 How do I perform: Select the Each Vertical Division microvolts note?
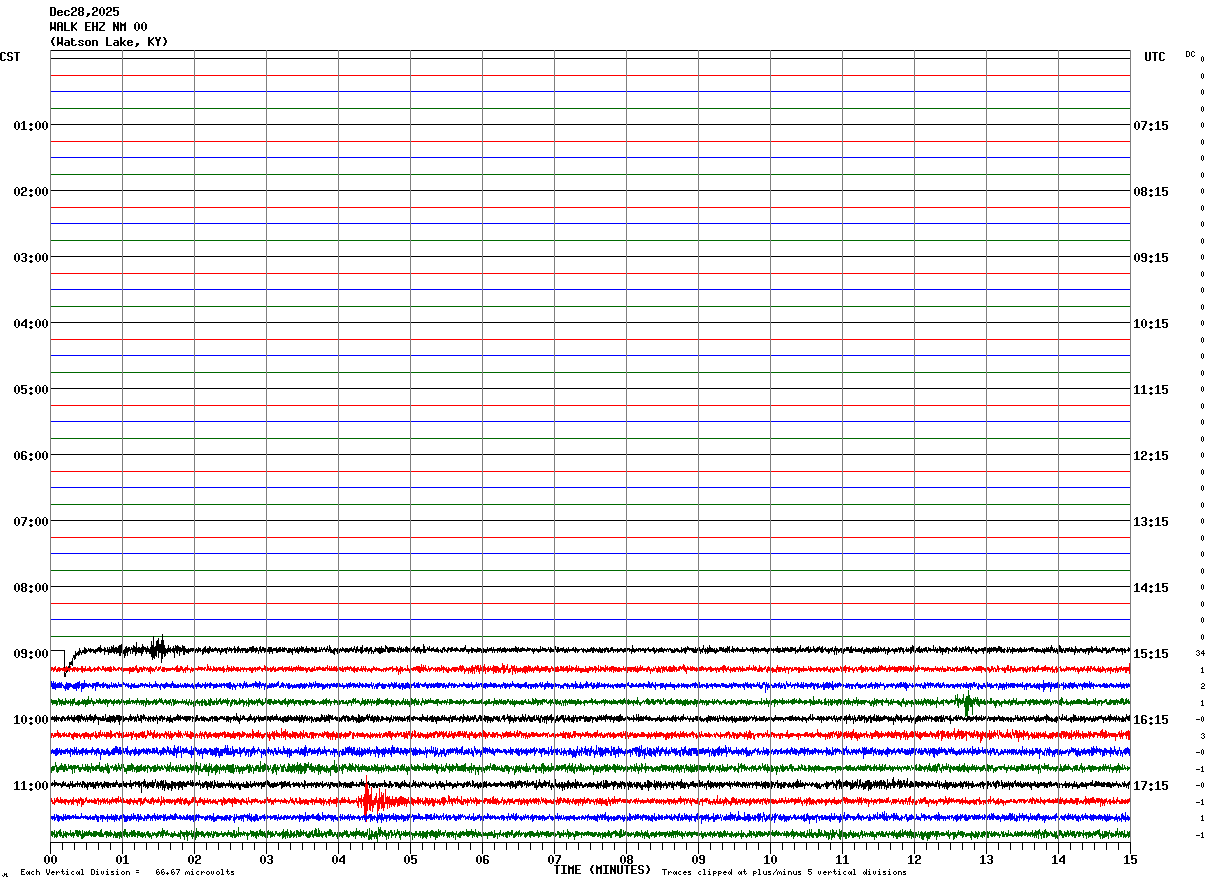[127, 873]
